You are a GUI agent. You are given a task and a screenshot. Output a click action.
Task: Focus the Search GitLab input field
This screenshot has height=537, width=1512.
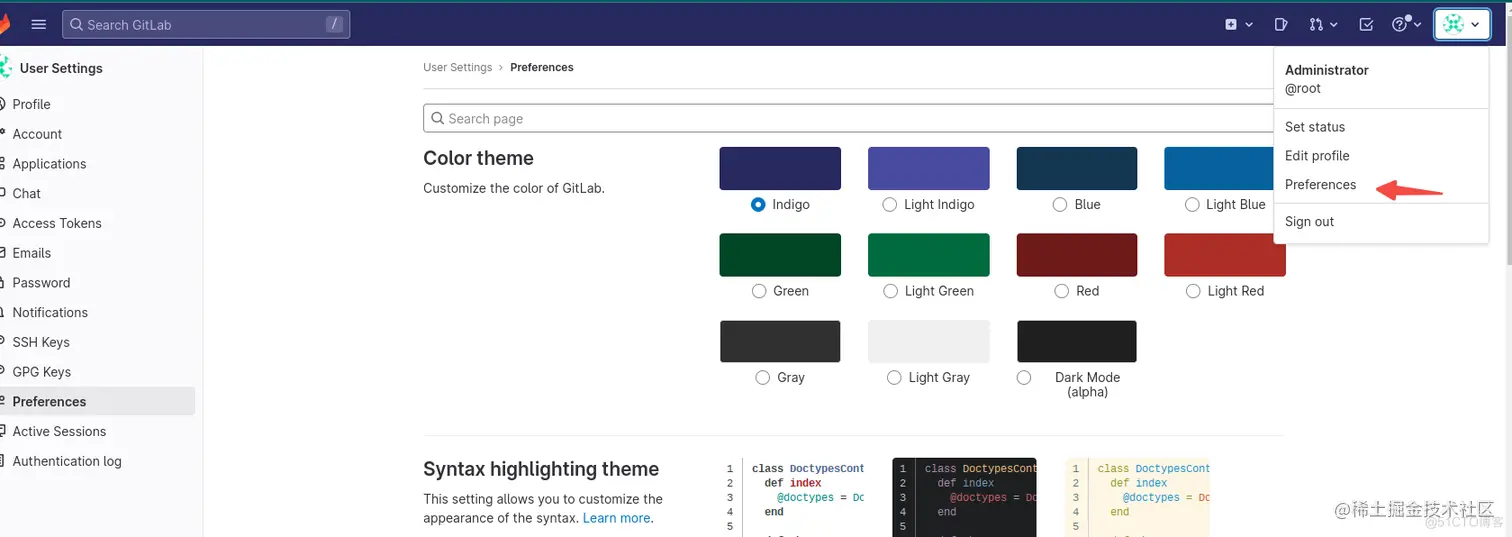pyautogui.click(x=206, y=24)
